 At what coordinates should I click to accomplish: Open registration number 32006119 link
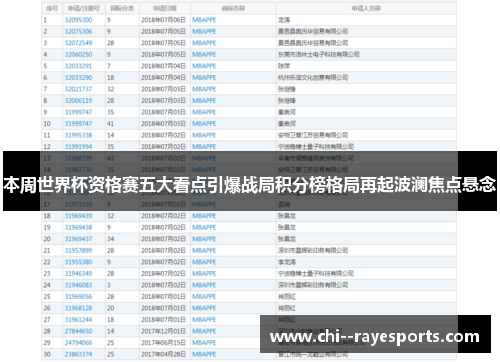coord(78,101)
